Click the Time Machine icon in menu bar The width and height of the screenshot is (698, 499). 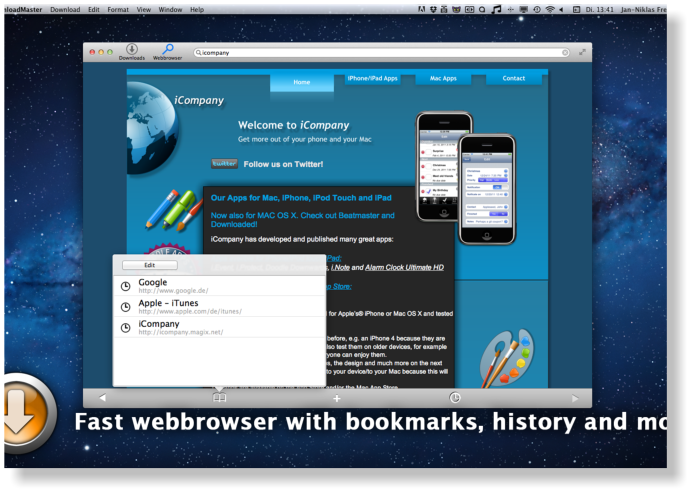tap(537, 9)
